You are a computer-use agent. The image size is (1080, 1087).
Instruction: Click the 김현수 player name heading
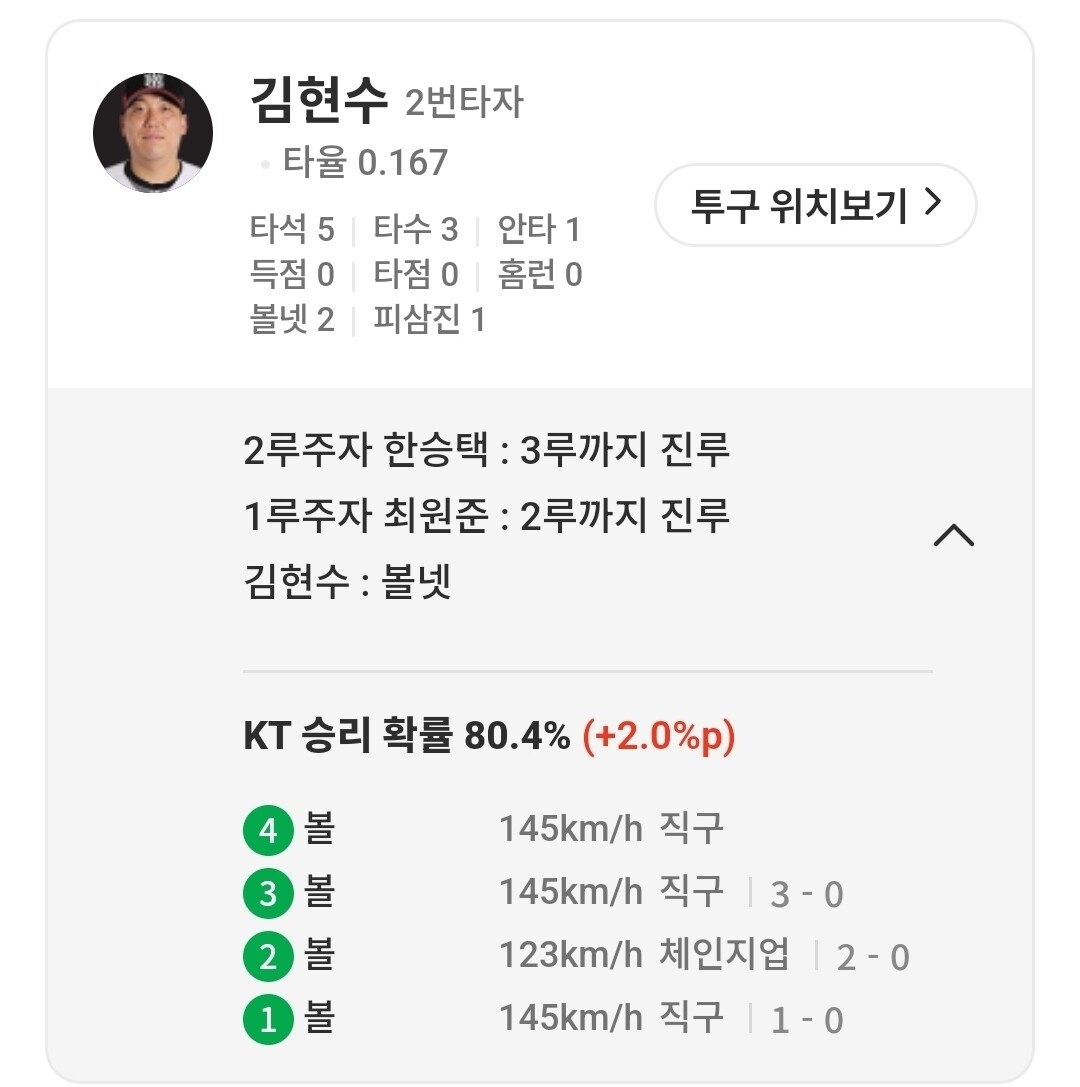point(317,102)
